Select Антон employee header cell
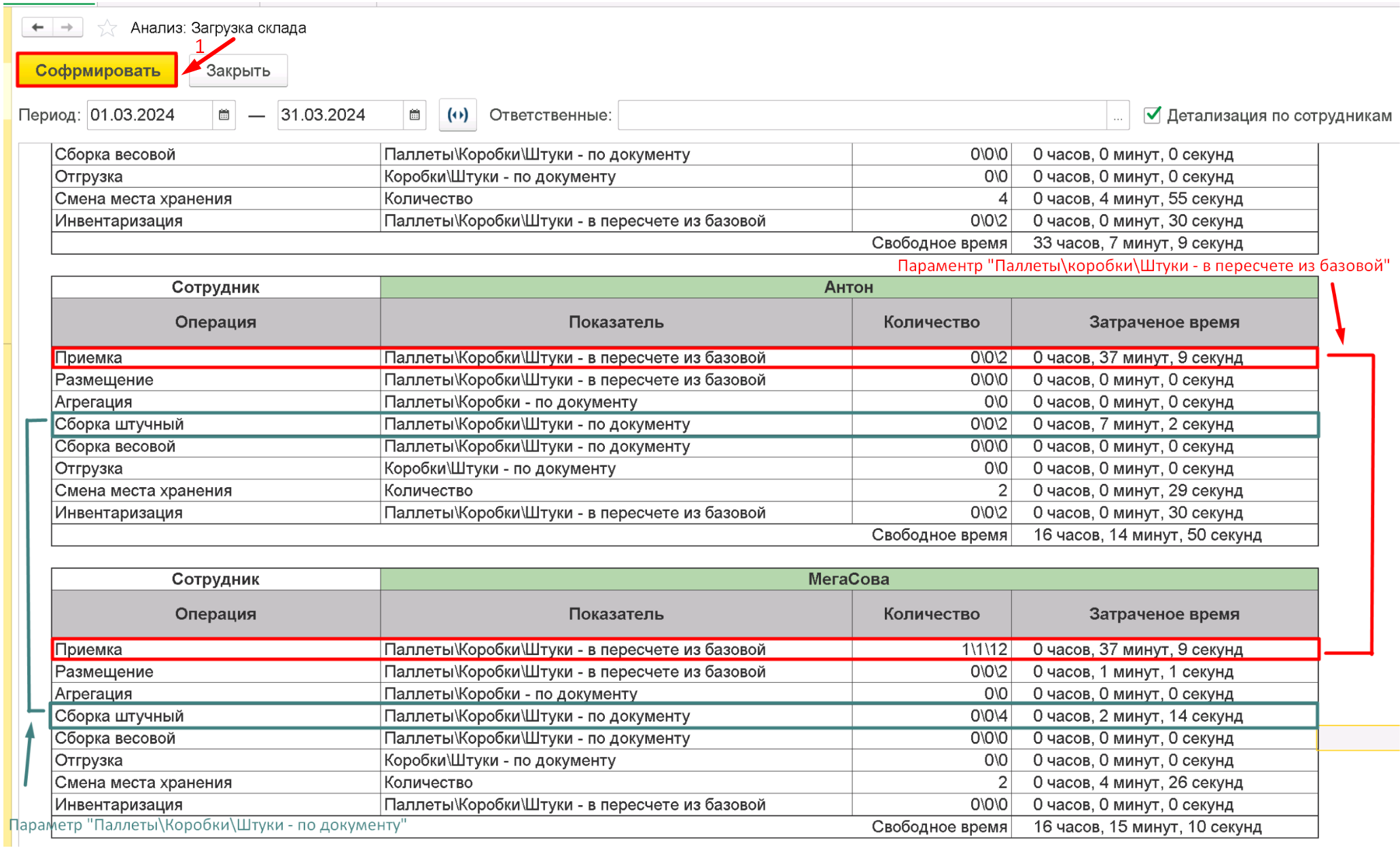This screenshot has width=1400, height=848. coord(848,287)
